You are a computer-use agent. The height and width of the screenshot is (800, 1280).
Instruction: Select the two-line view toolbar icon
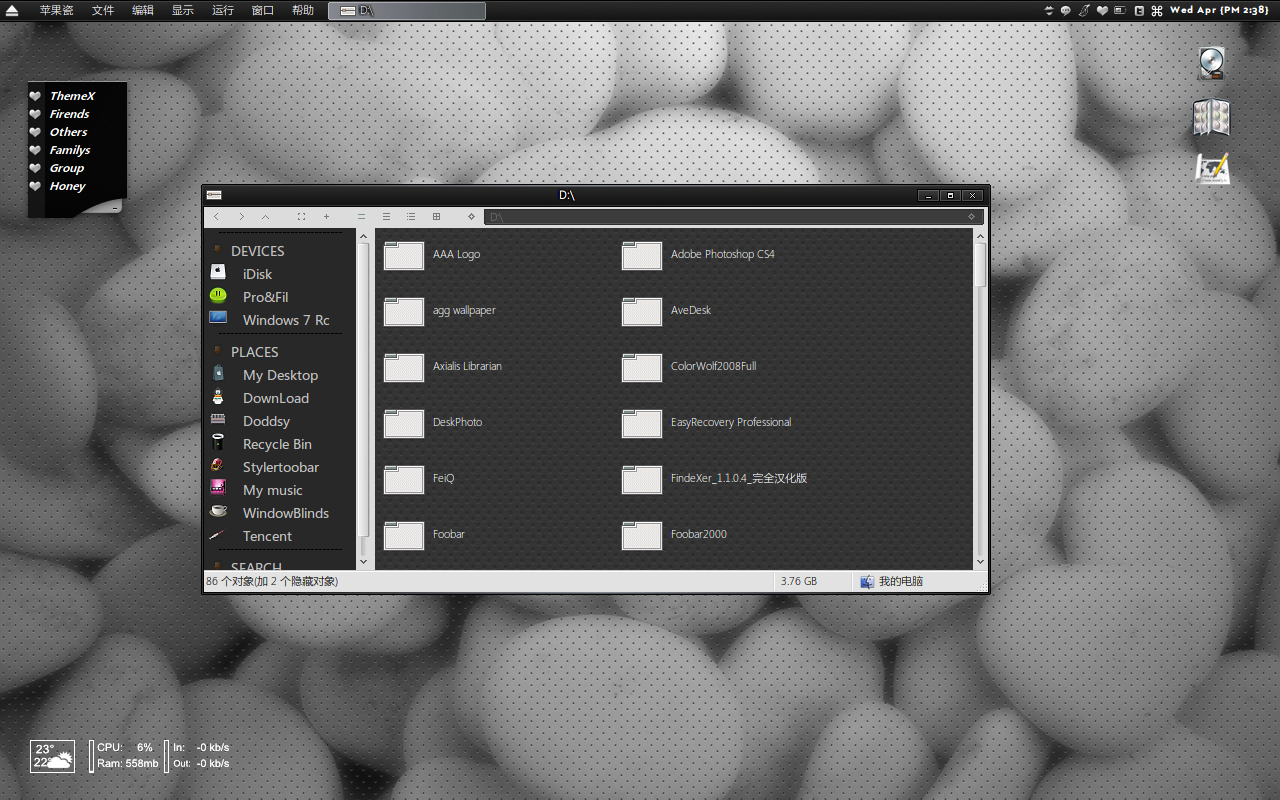click(361, 217)
